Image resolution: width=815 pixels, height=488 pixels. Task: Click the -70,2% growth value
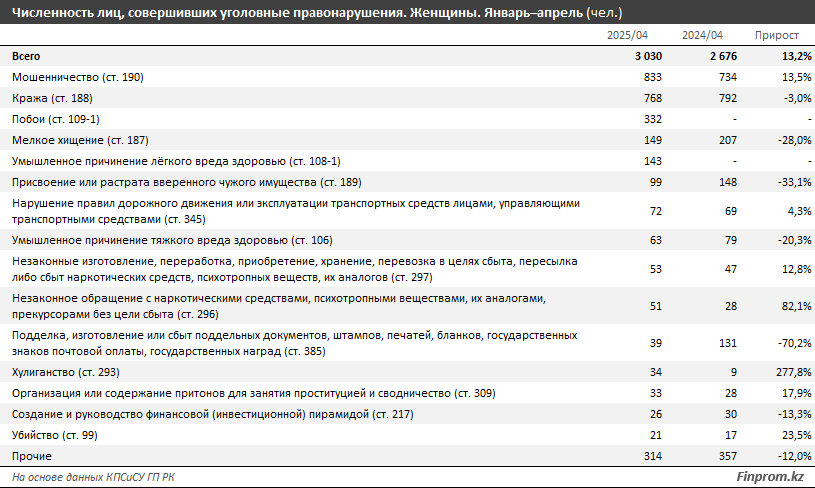click(790, 342)
